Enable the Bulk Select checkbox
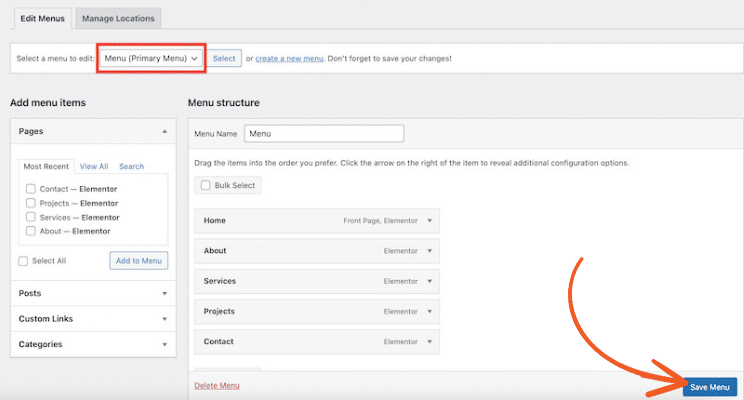The image size is (744, 400). click(x=205, y=185)
